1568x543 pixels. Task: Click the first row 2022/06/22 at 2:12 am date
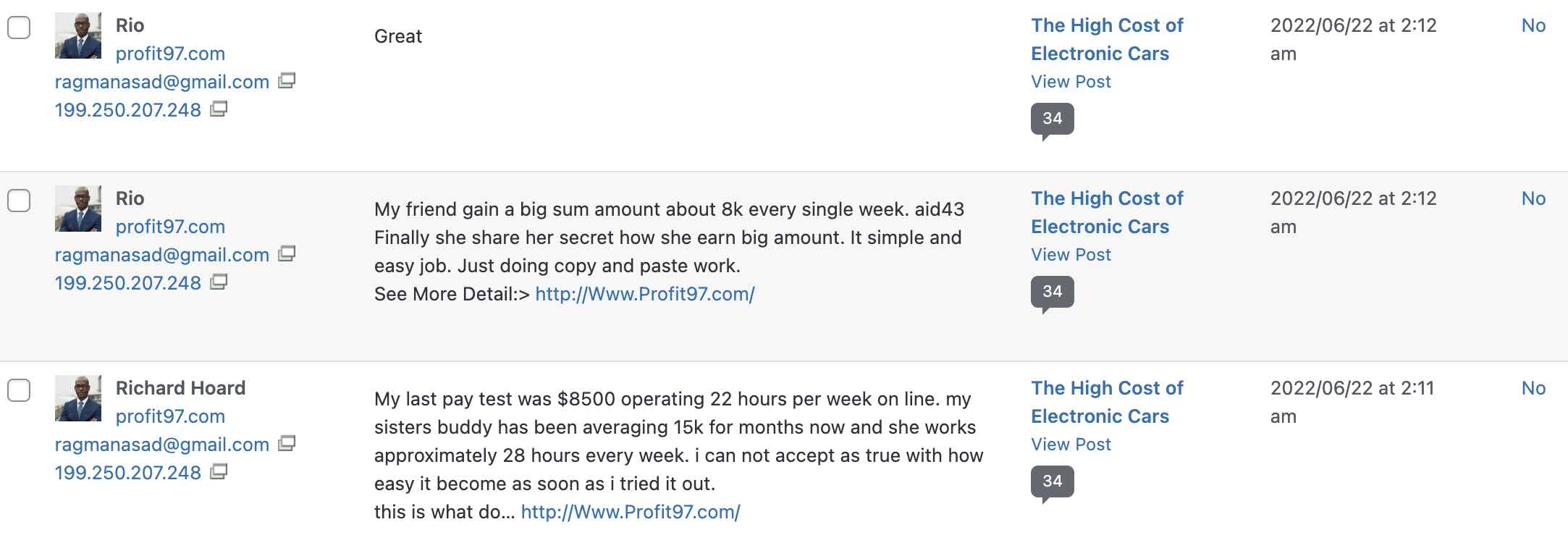(1352, 39)
